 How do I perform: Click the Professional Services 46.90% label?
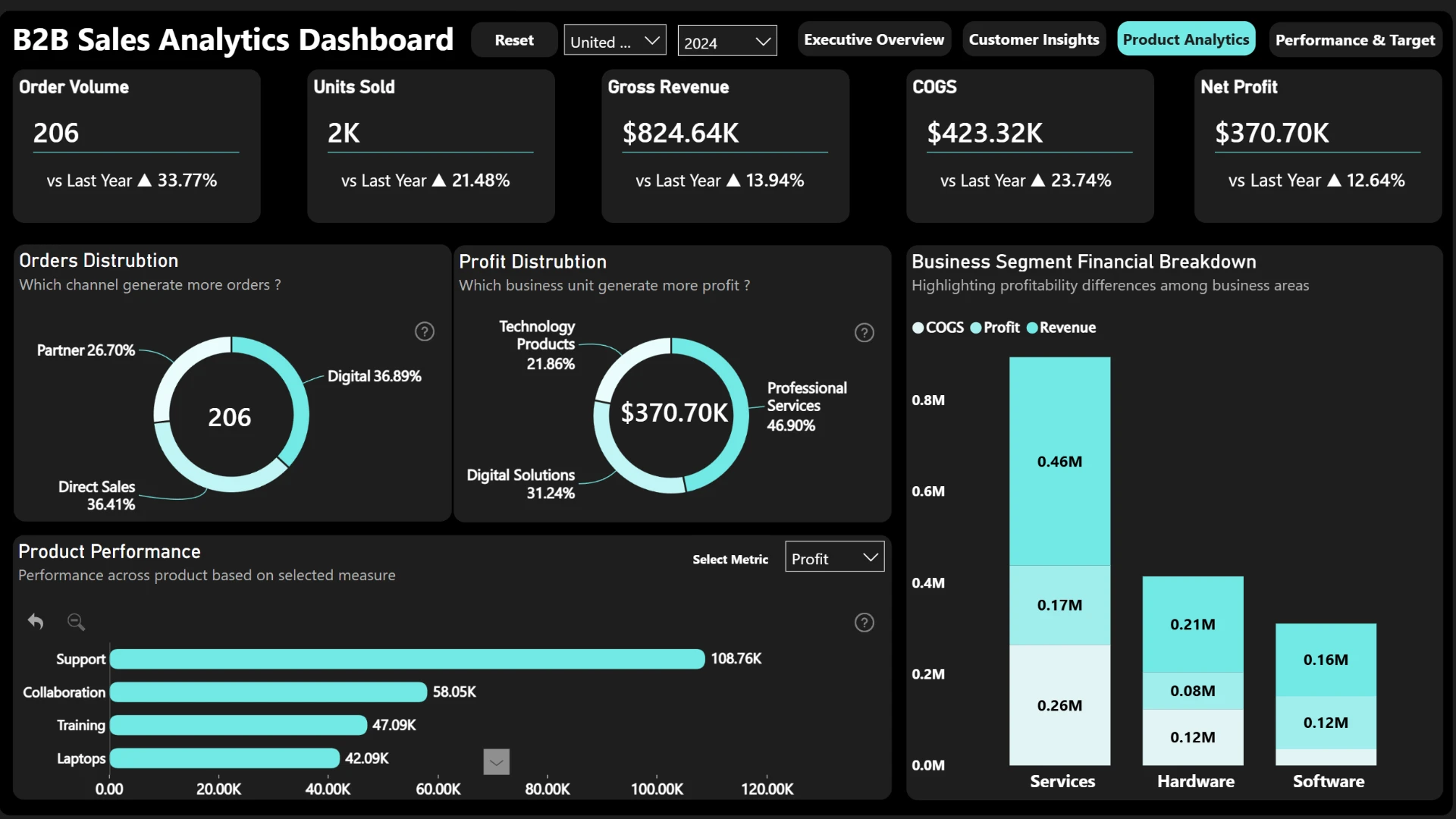[807, 406]
